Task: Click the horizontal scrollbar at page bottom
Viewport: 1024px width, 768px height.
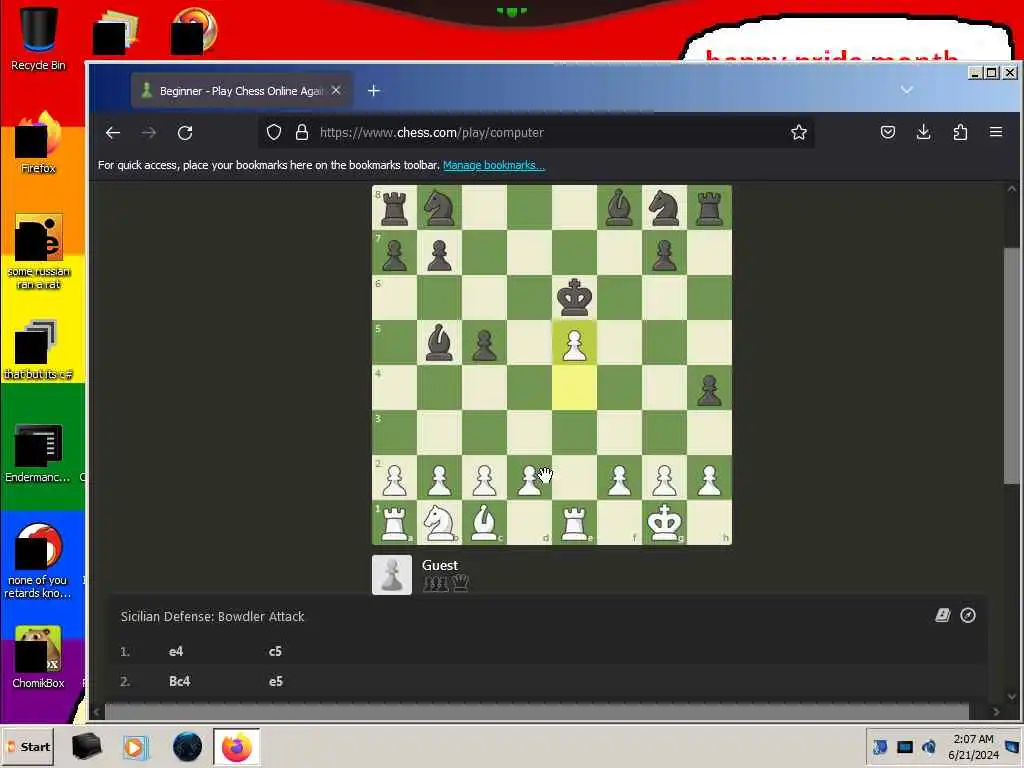Action: (537, 711)
